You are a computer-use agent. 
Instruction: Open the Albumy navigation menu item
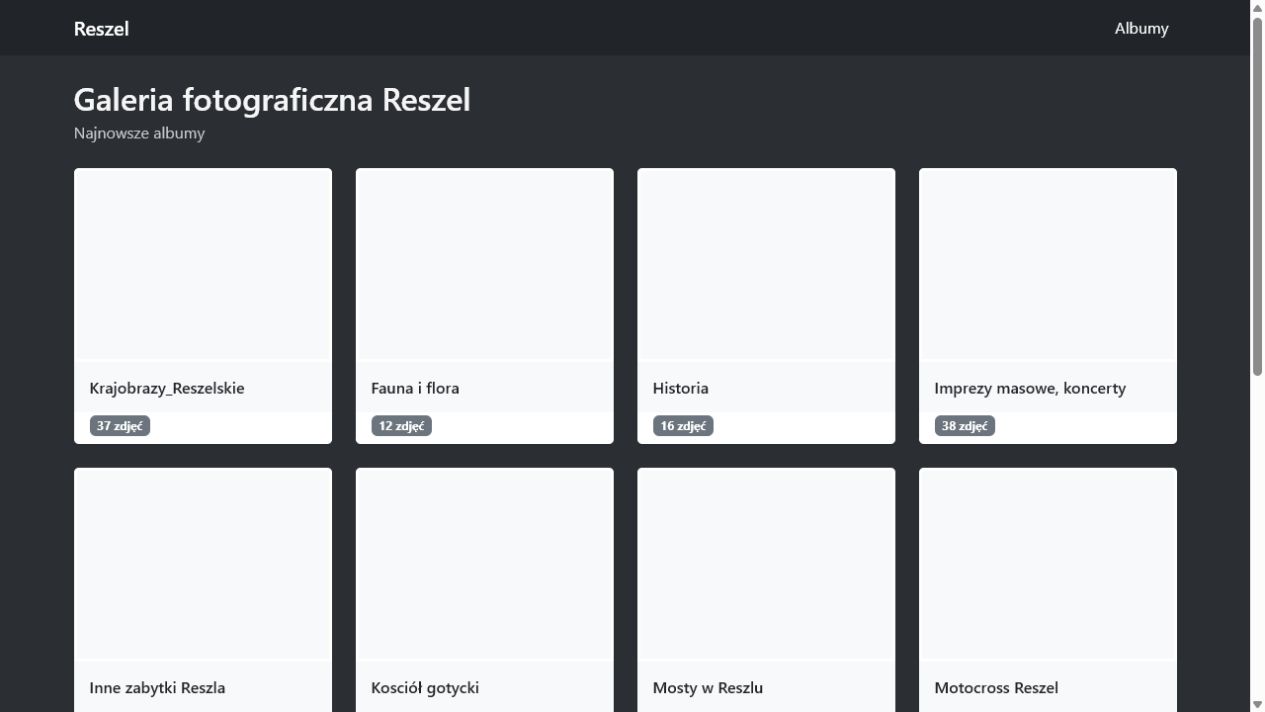pyautogui.click(x=1141, y=28)
